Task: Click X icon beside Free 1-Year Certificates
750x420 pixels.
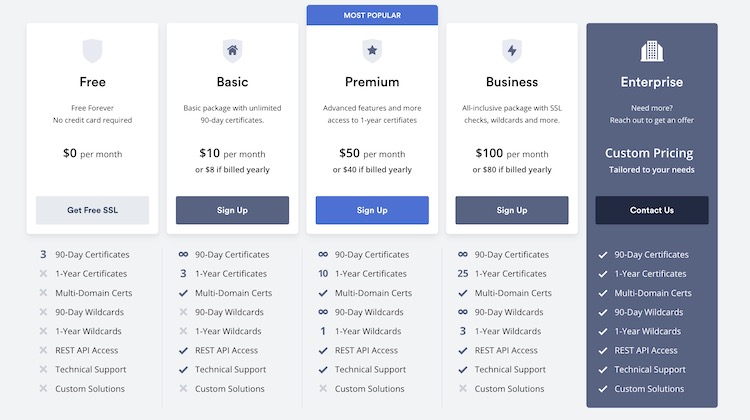Action: [x=43, y=274]
